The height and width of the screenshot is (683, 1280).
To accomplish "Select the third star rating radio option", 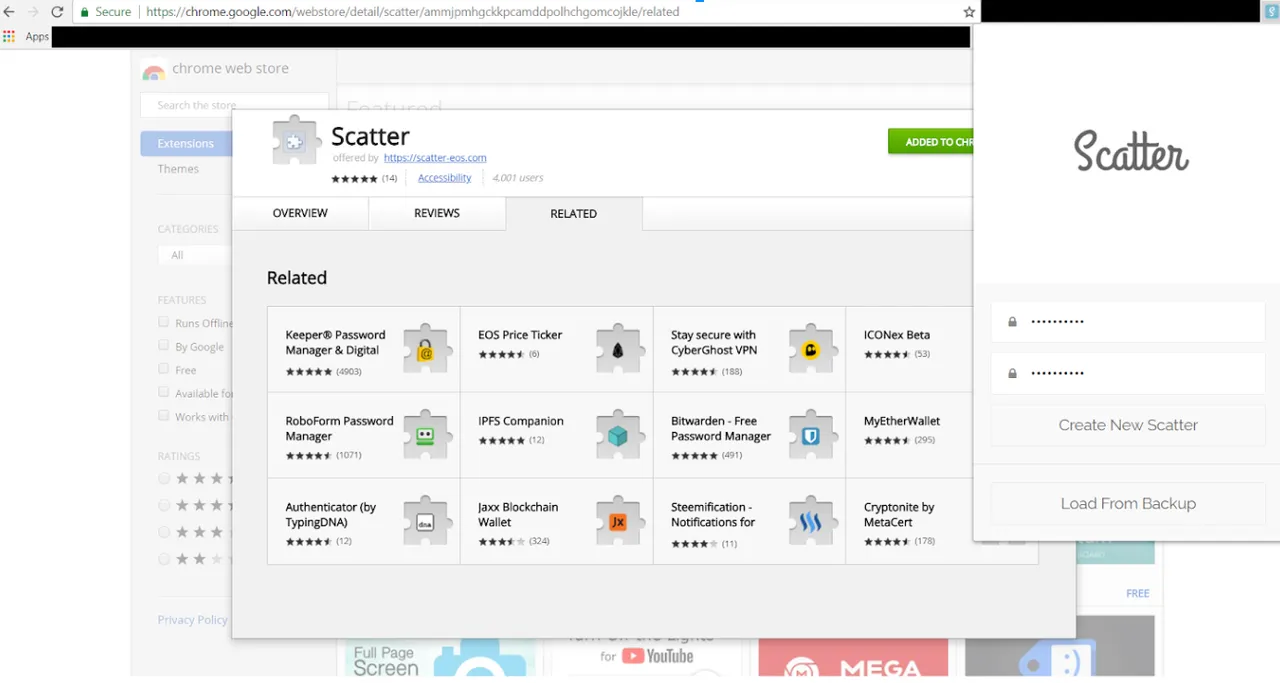I will [x=164, y=533].
